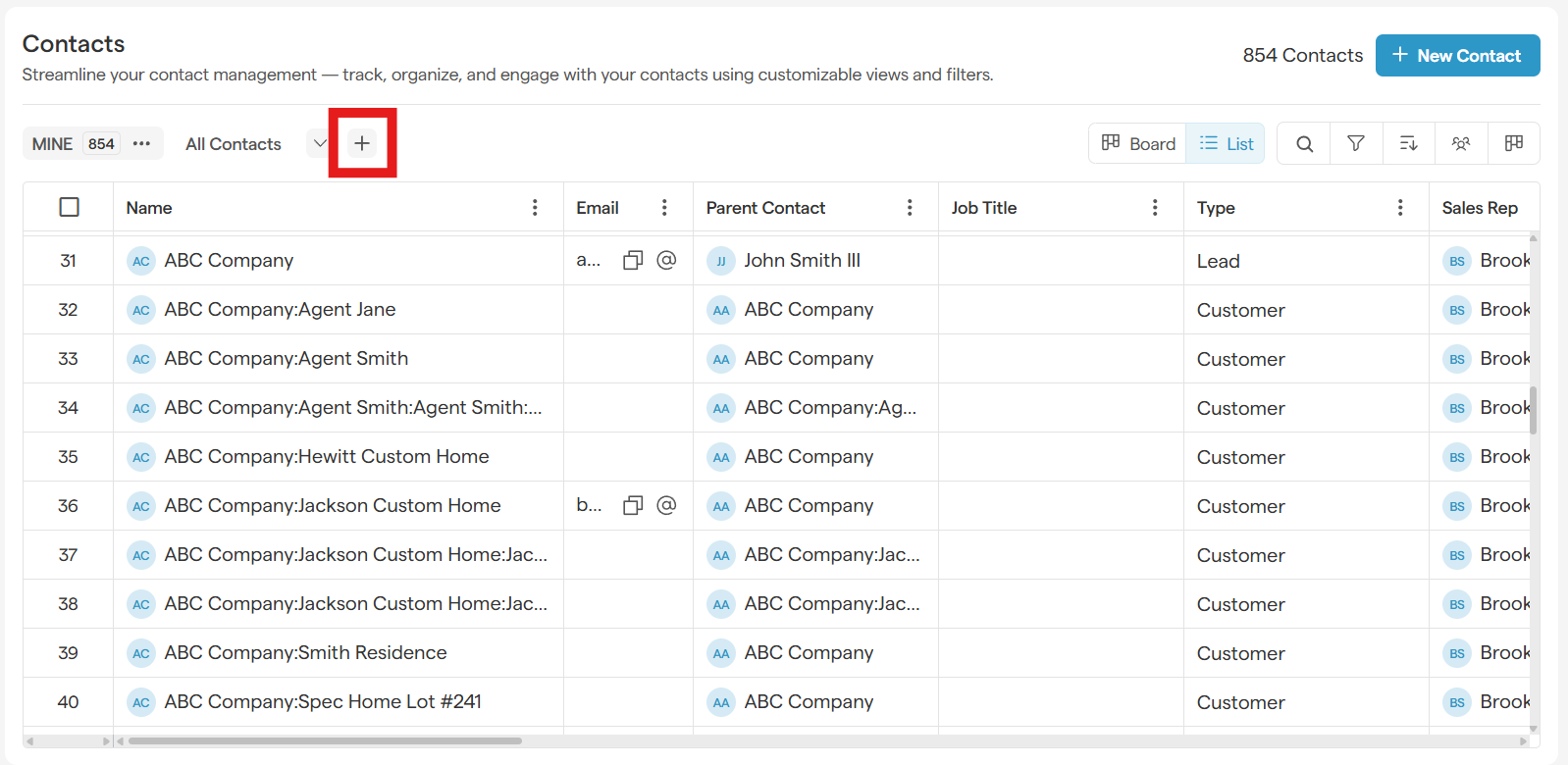1568x765 pixels.
Task: Click the sort icon in toolbar
Action: click(1408, 143)
